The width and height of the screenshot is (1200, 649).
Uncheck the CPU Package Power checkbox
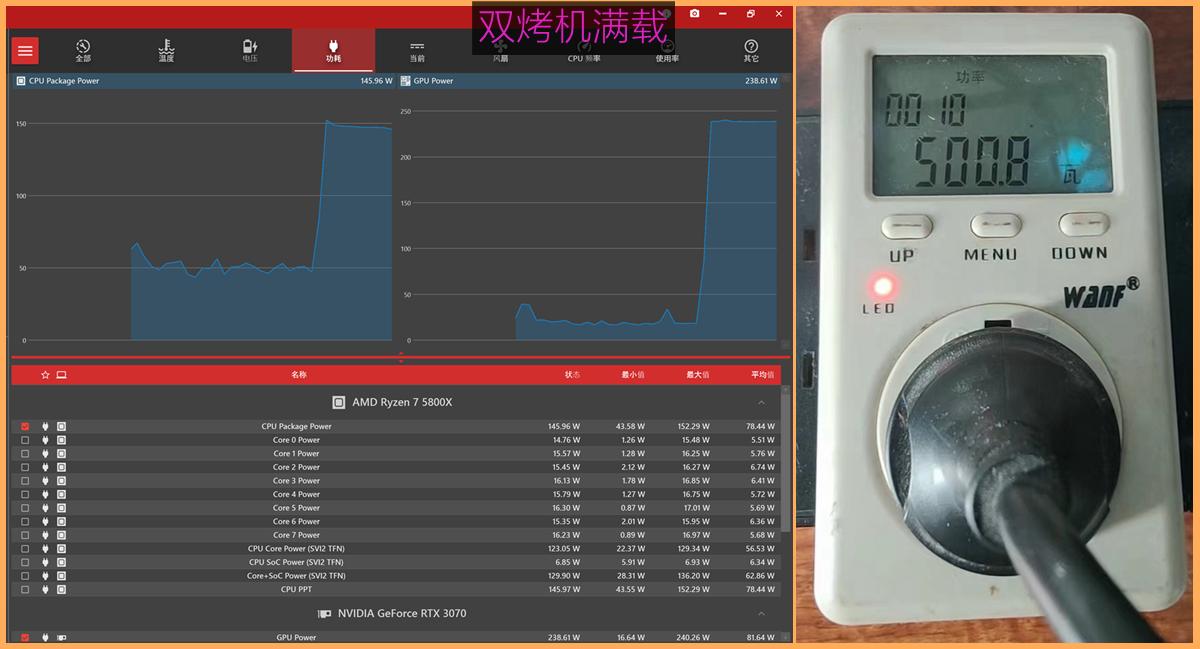[25, 426]
